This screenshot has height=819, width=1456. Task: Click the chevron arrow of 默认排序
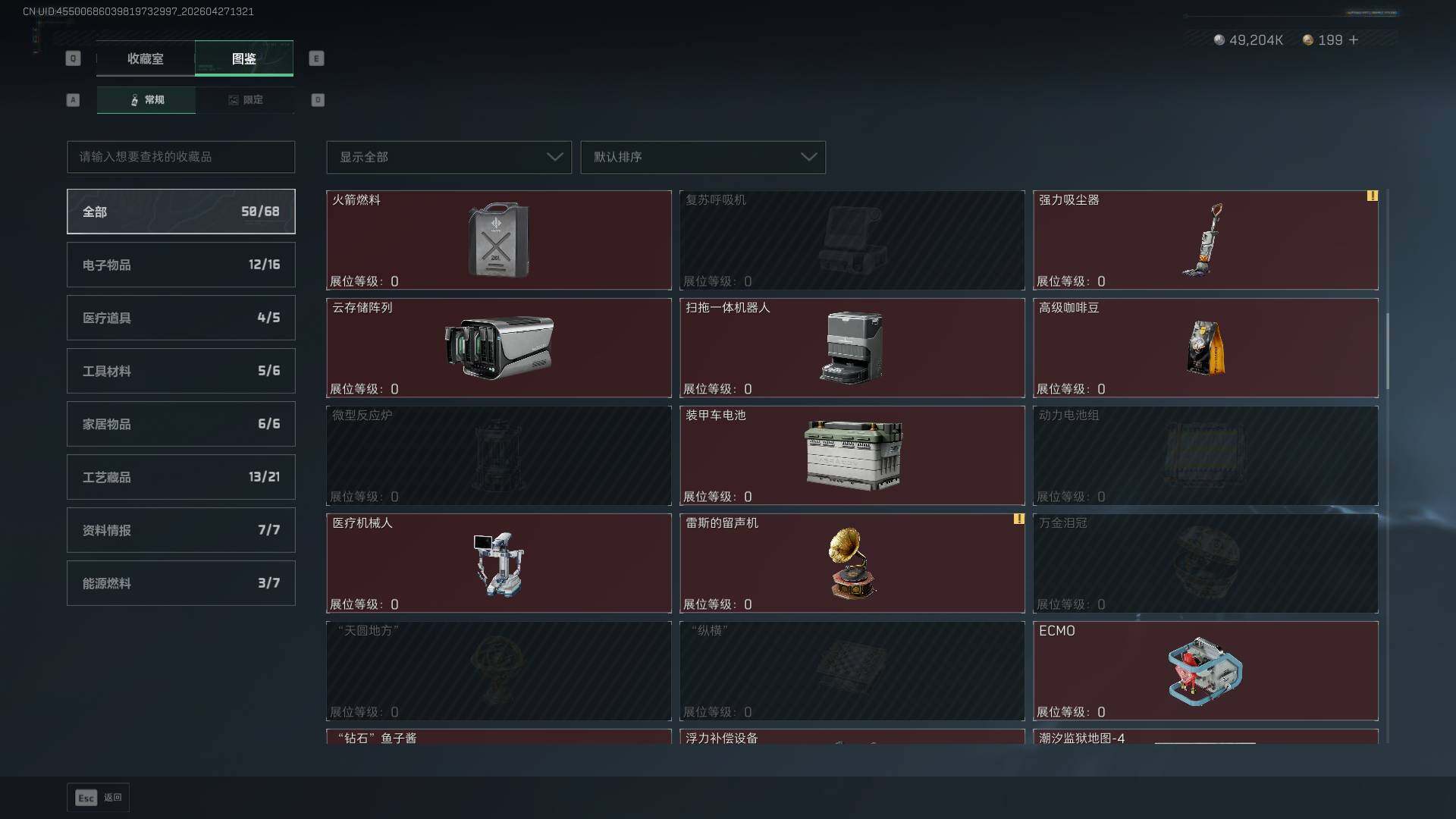(x=808, y=157)
